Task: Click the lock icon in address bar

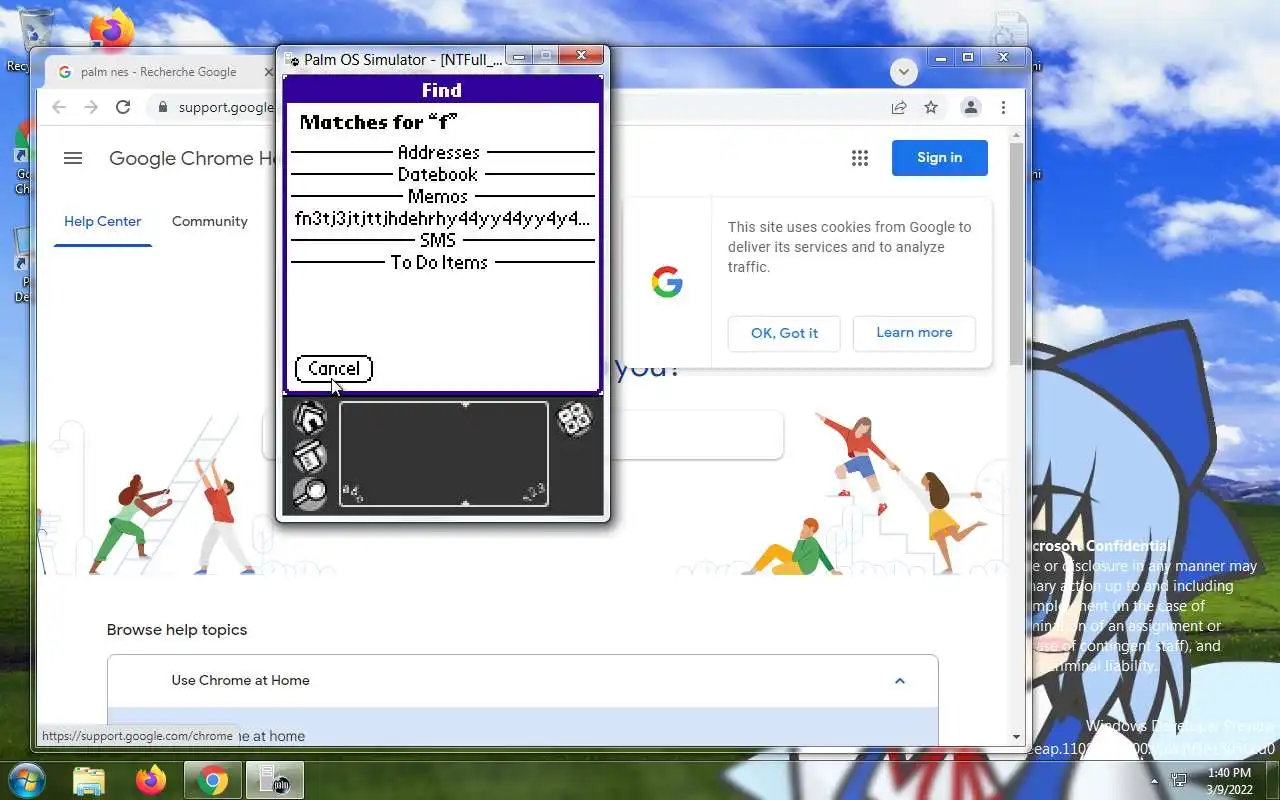Action: click(x=163, y=107)
